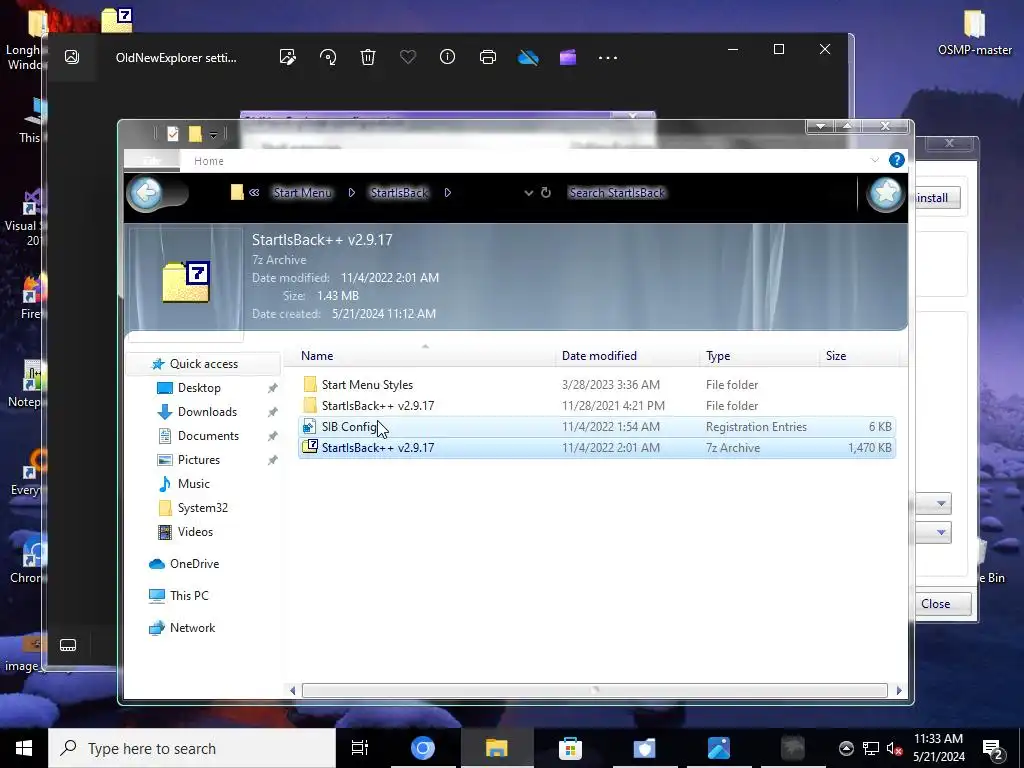Open the upper dropdown in the background dialog
Viewport: 1024px width, 768px height.
click(941, 504)
